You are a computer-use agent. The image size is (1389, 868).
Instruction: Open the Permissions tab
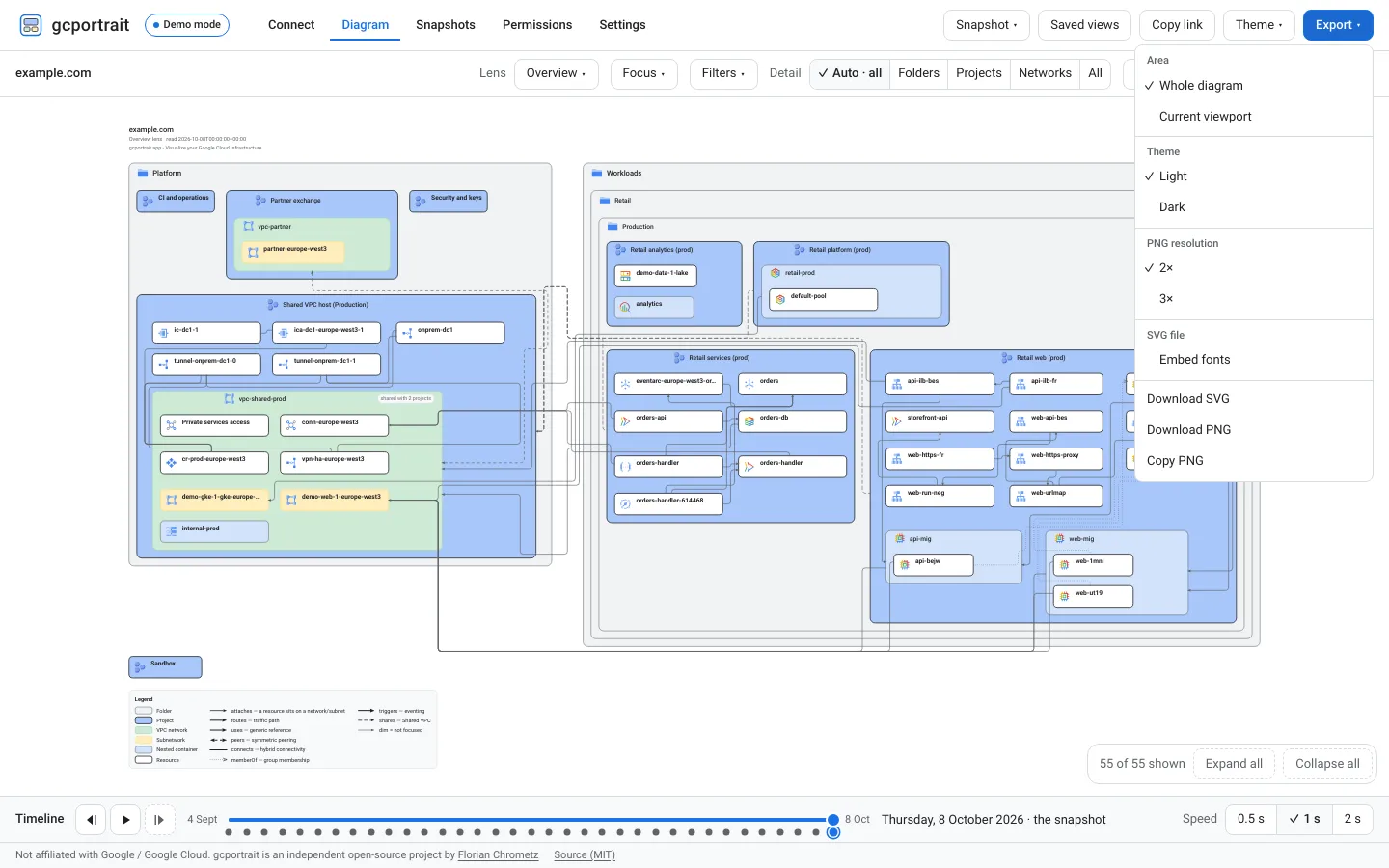click(537, 25)
